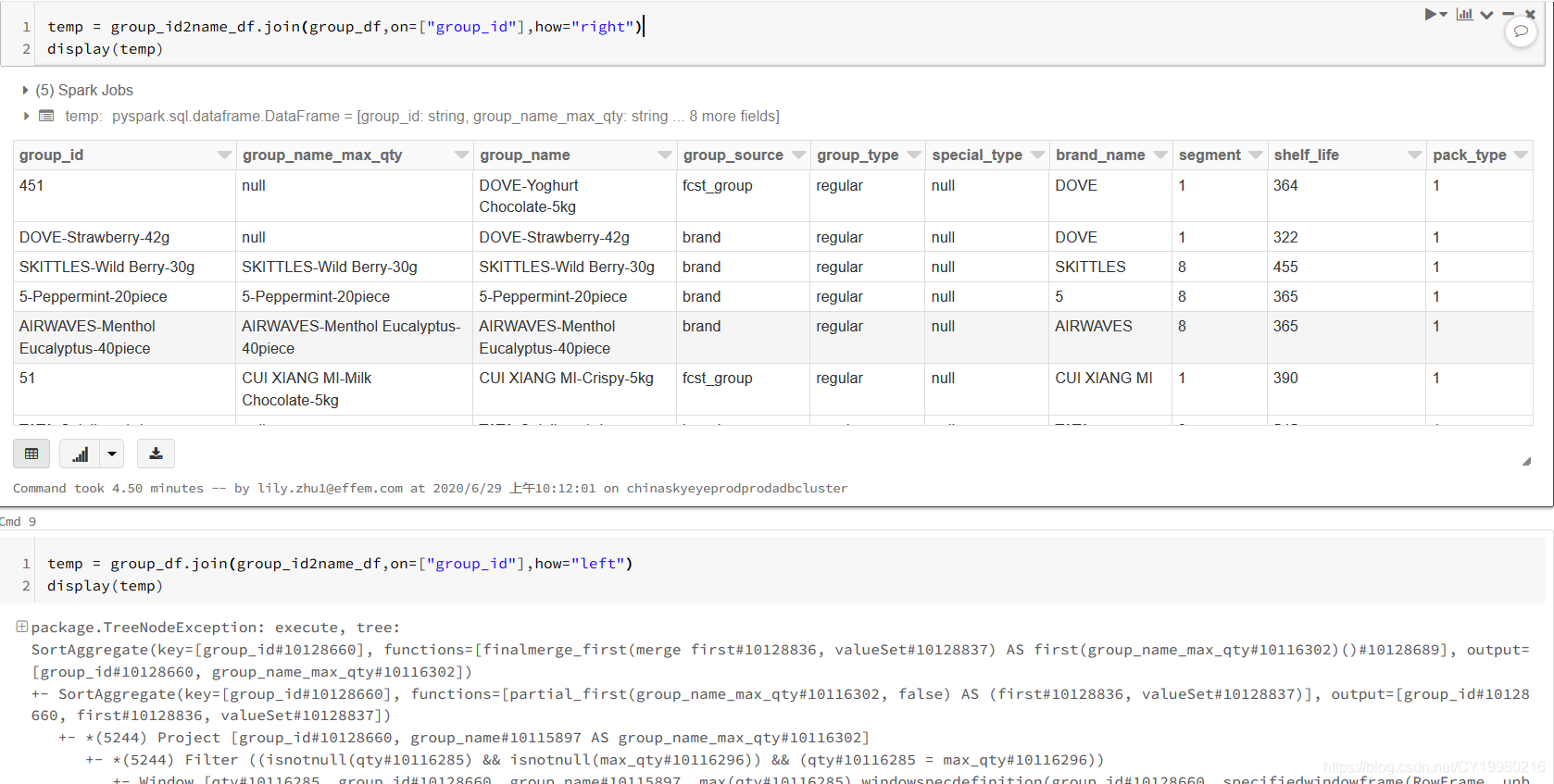Select shelf_life value 364

click(1346, 195)
